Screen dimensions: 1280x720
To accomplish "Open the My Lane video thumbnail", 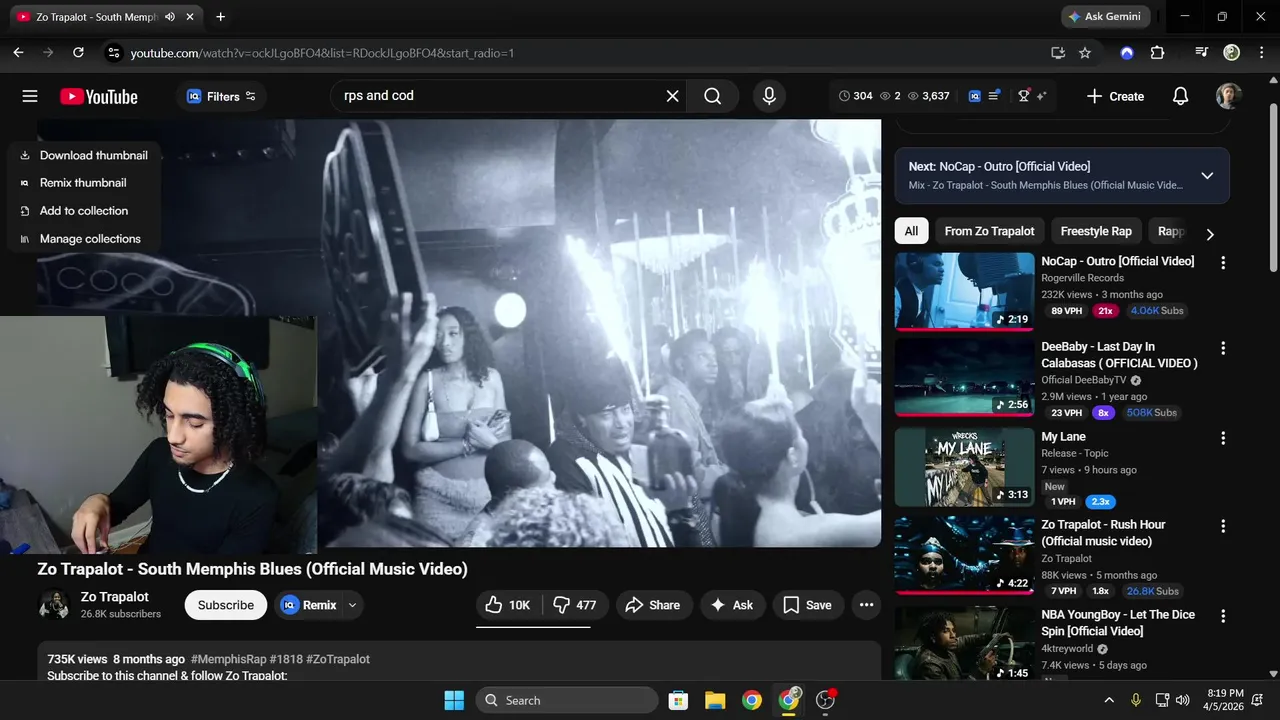I will tap(964, 467).
